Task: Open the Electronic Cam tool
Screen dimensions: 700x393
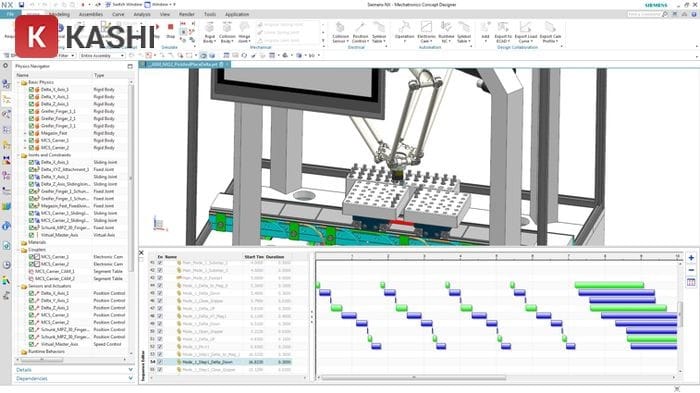Action: point(426,33)
